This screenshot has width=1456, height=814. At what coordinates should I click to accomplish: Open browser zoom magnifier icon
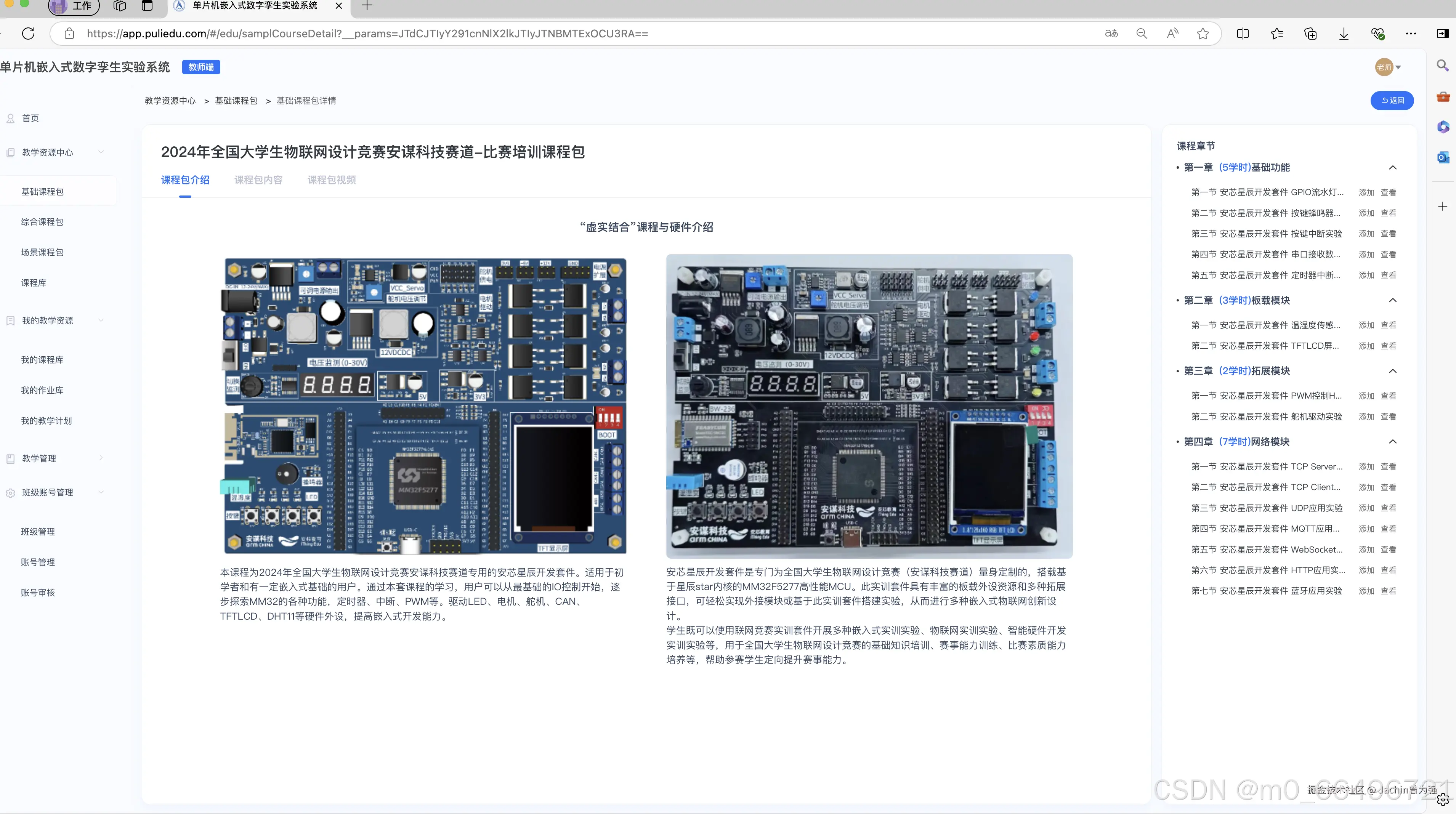(x=1141, y=34)
